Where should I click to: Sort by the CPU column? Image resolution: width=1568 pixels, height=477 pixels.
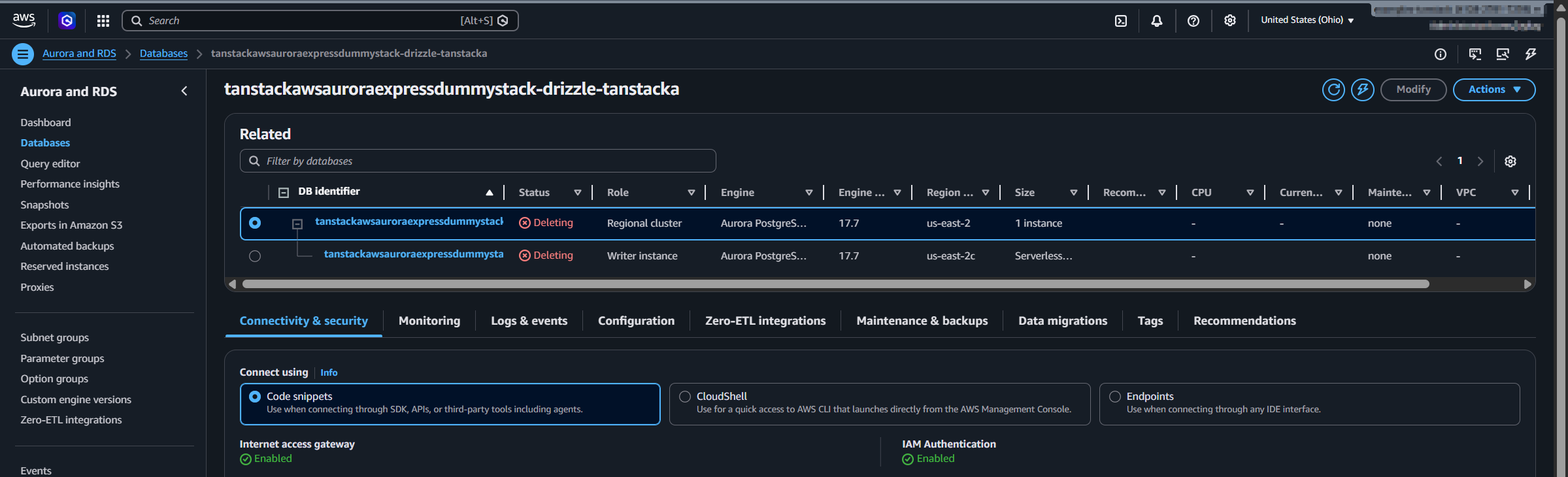pyautogui.click(x=1250, y=193)
